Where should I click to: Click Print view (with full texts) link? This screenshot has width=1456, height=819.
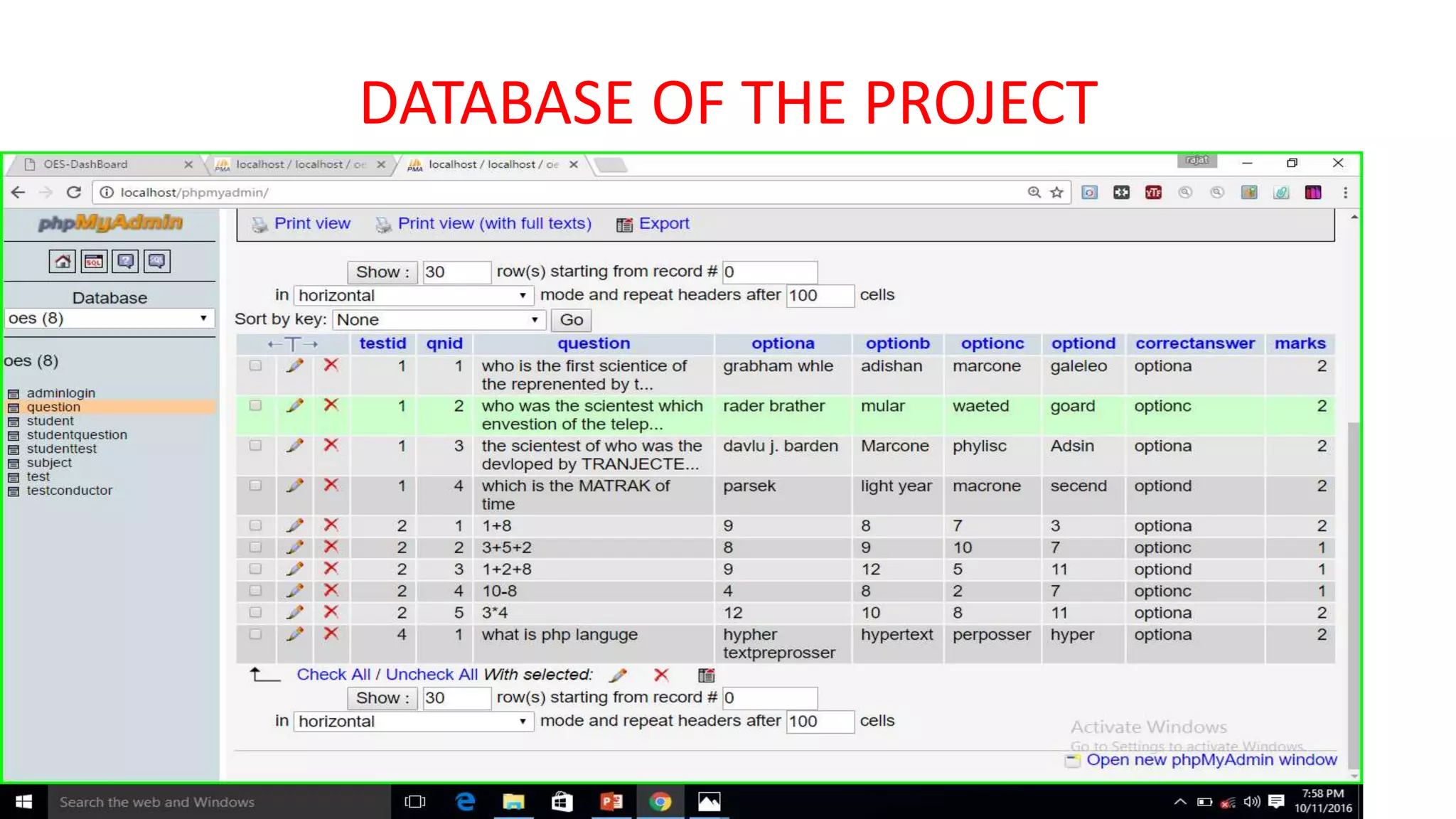tap(494, 224)
